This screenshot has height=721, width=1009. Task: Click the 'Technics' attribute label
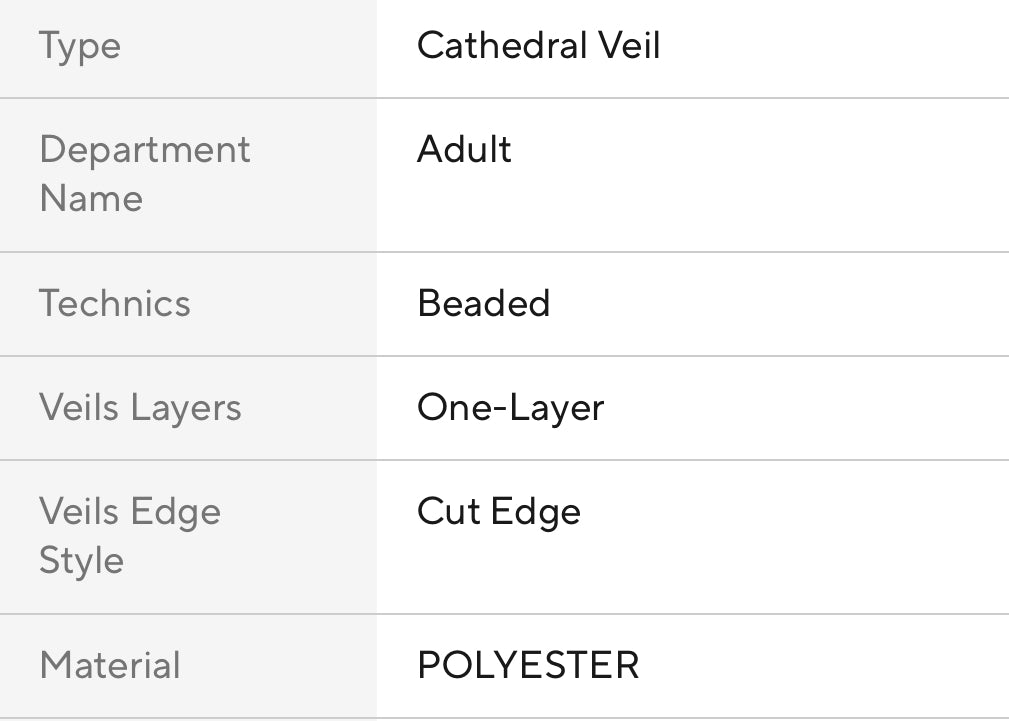click(115, 303)
